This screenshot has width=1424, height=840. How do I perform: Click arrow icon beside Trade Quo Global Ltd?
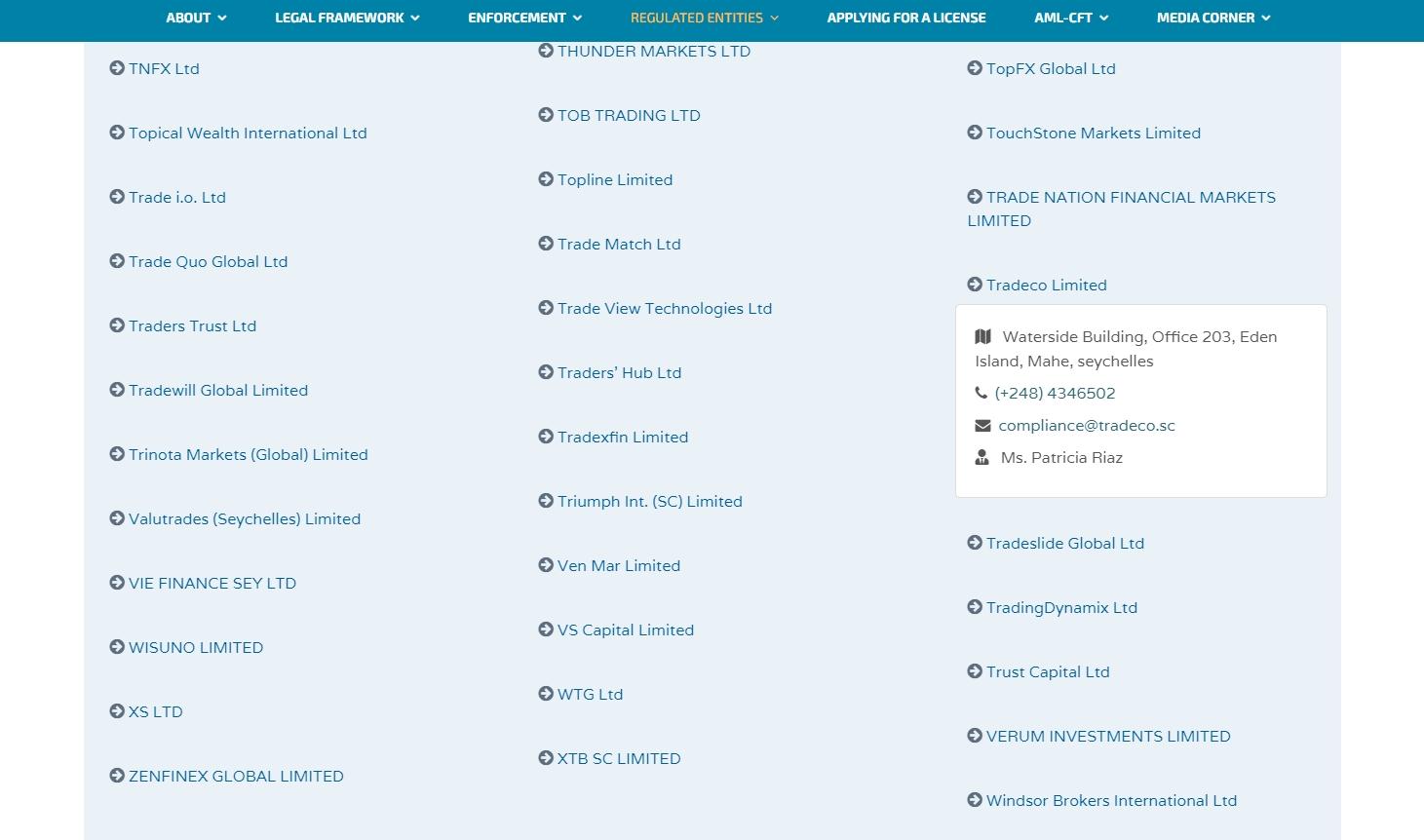117,261
